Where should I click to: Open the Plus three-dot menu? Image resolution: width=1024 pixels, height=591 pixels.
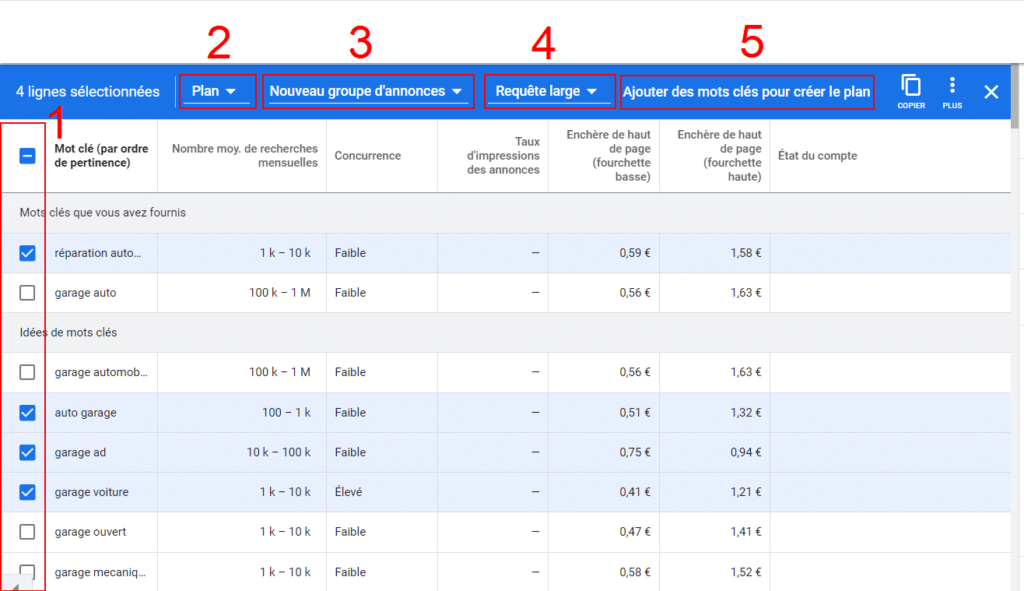(951, 88)
